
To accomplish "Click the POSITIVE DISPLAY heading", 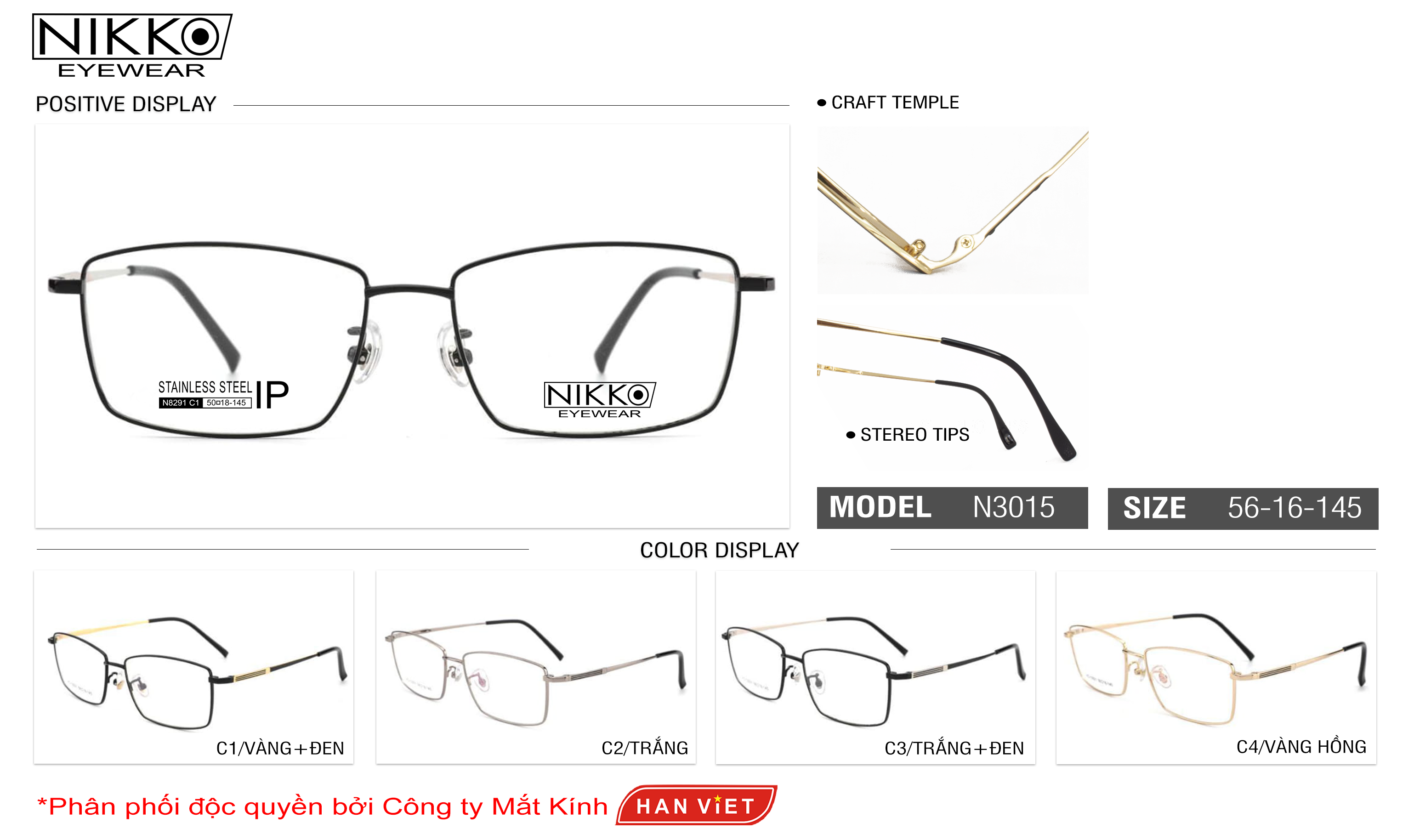I will point(125,104).
